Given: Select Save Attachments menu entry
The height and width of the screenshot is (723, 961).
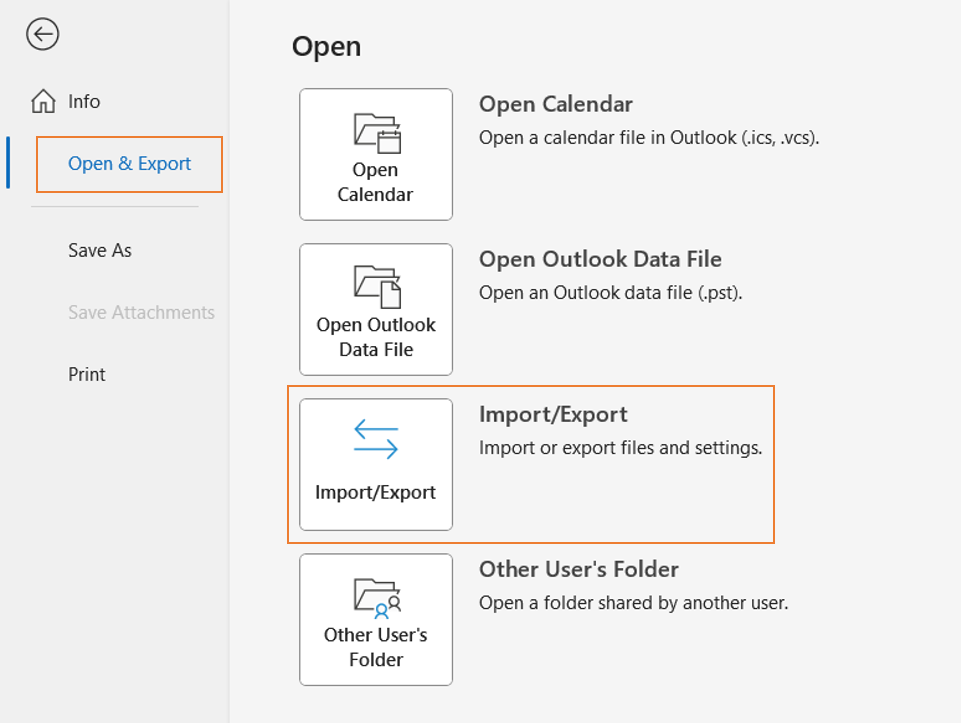Looking at the screenshot, I should (142, 312).
